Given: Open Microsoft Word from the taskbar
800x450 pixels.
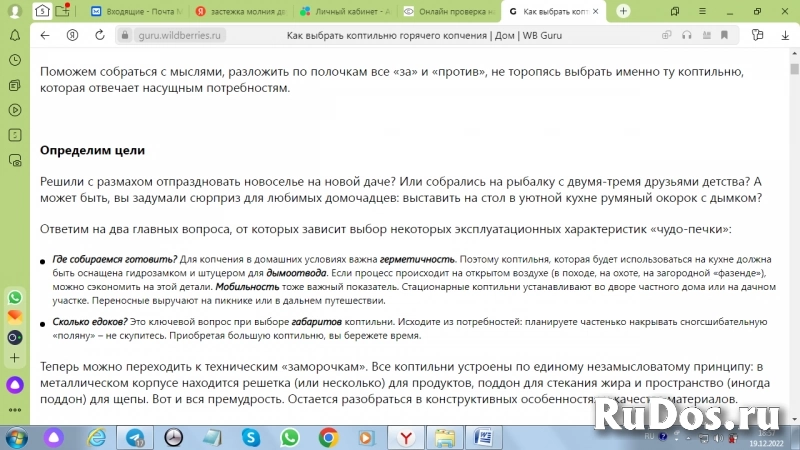Looking at the screenshot, I should 483,438.
